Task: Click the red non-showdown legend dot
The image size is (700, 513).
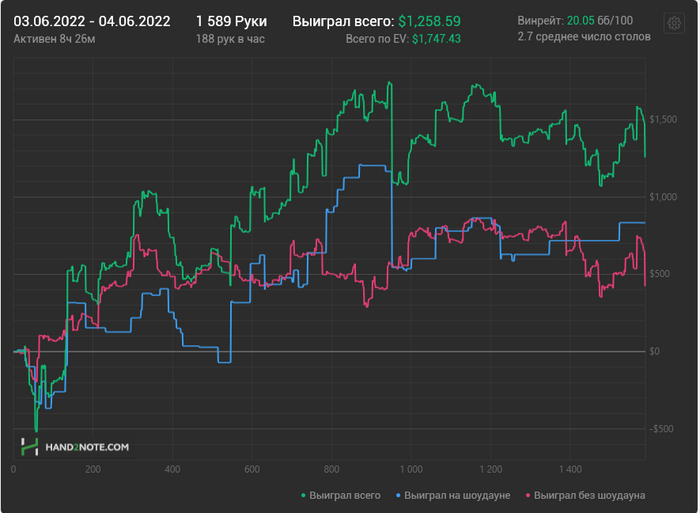Action: pyautogui.click(x=527, y=495)
